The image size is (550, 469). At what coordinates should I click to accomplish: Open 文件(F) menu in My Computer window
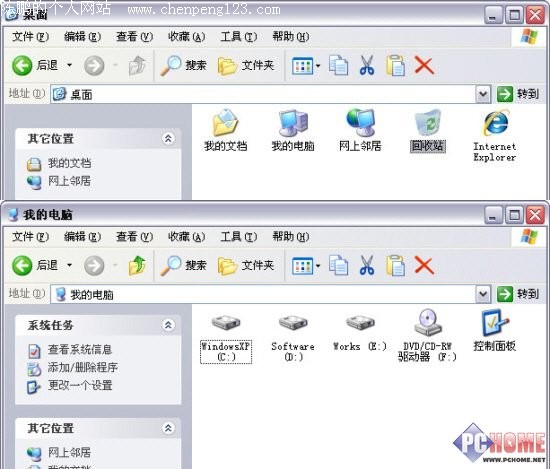pyautogui.click(x=30, y=236)
